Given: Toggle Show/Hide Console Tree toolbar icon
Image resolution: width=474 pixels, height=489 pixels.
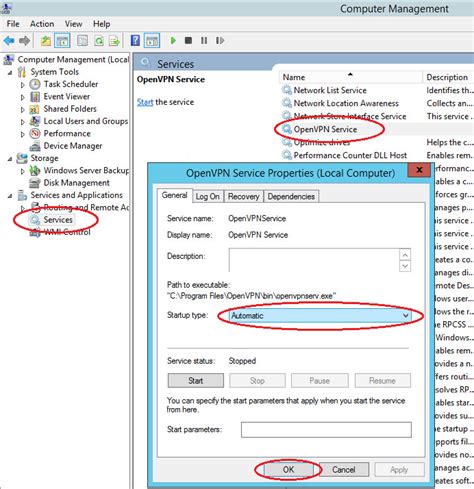Looking at the screenshot, I should point(62,41).
